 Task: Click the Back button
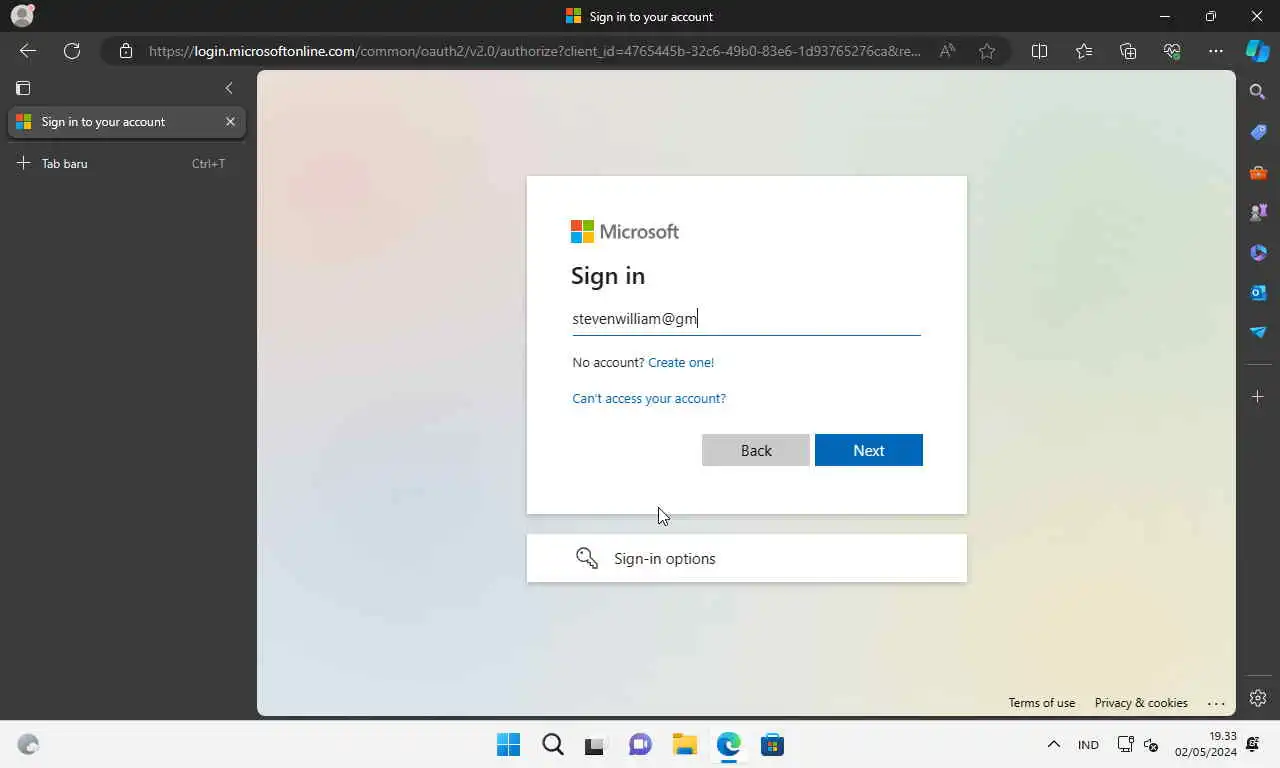[756, 450]
